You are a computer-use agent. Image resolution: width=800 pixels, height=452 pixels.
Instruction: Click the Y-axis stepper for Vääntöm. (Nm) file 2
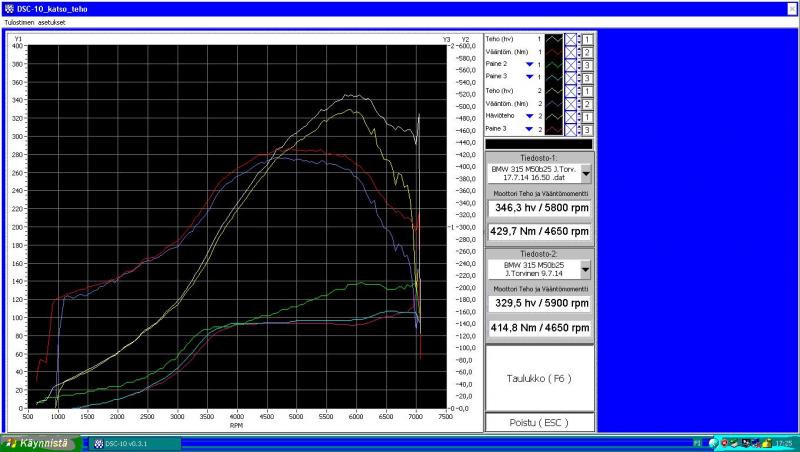click(x=579, y=103)
